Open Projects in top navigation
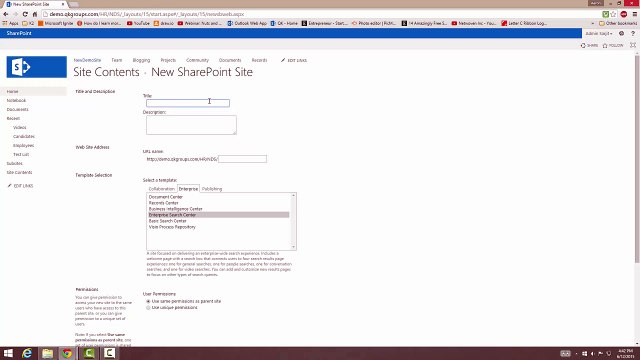This screenshot has height=360, width=640. click(168, 60)
